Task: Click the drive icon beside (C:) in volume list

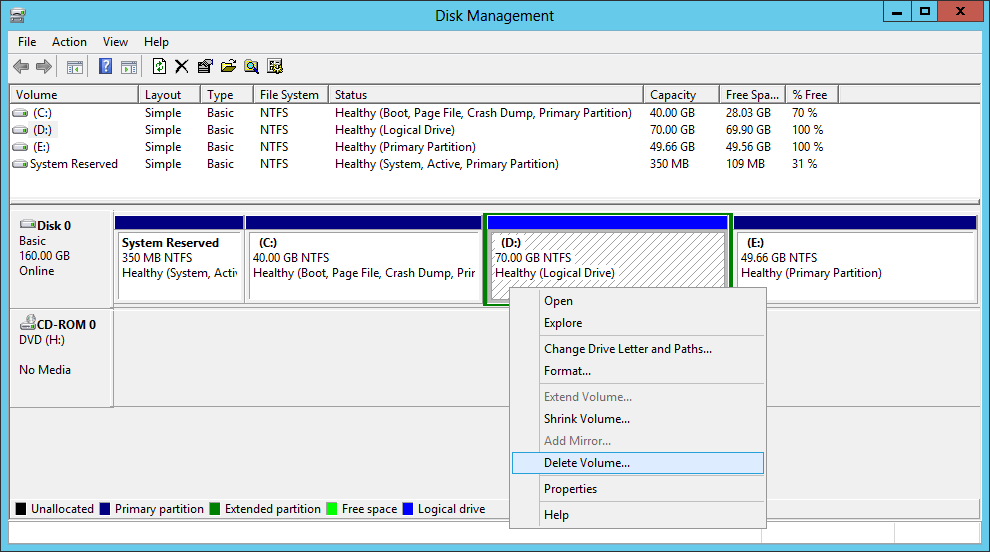Action: [20, 113]
